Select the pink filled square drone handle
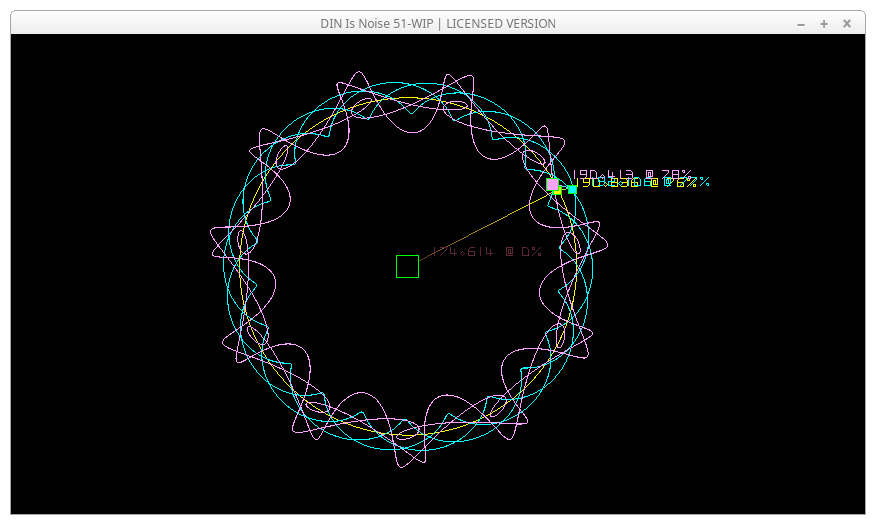The height and width of the screenshot is (525, 876). (552, 185)
